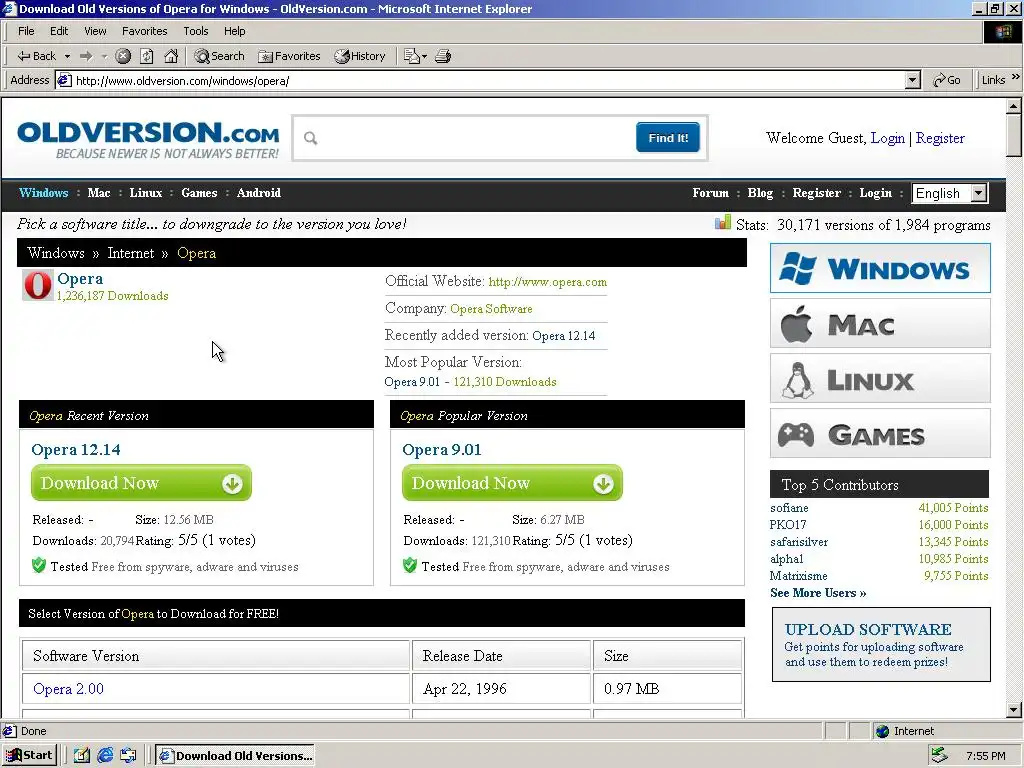The image size is (1024, 768).
Task: Open the File menu
Action: point(26,31)
